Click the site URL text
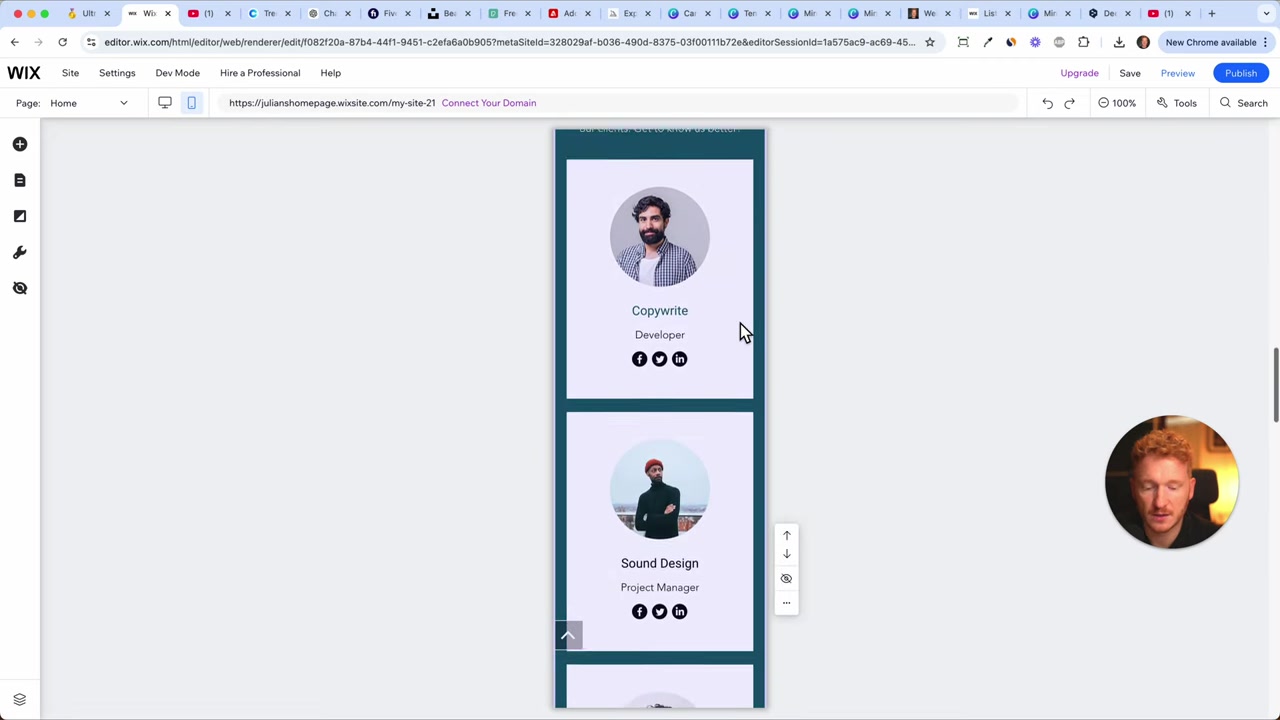1280x720 pixels. point(332,103)
